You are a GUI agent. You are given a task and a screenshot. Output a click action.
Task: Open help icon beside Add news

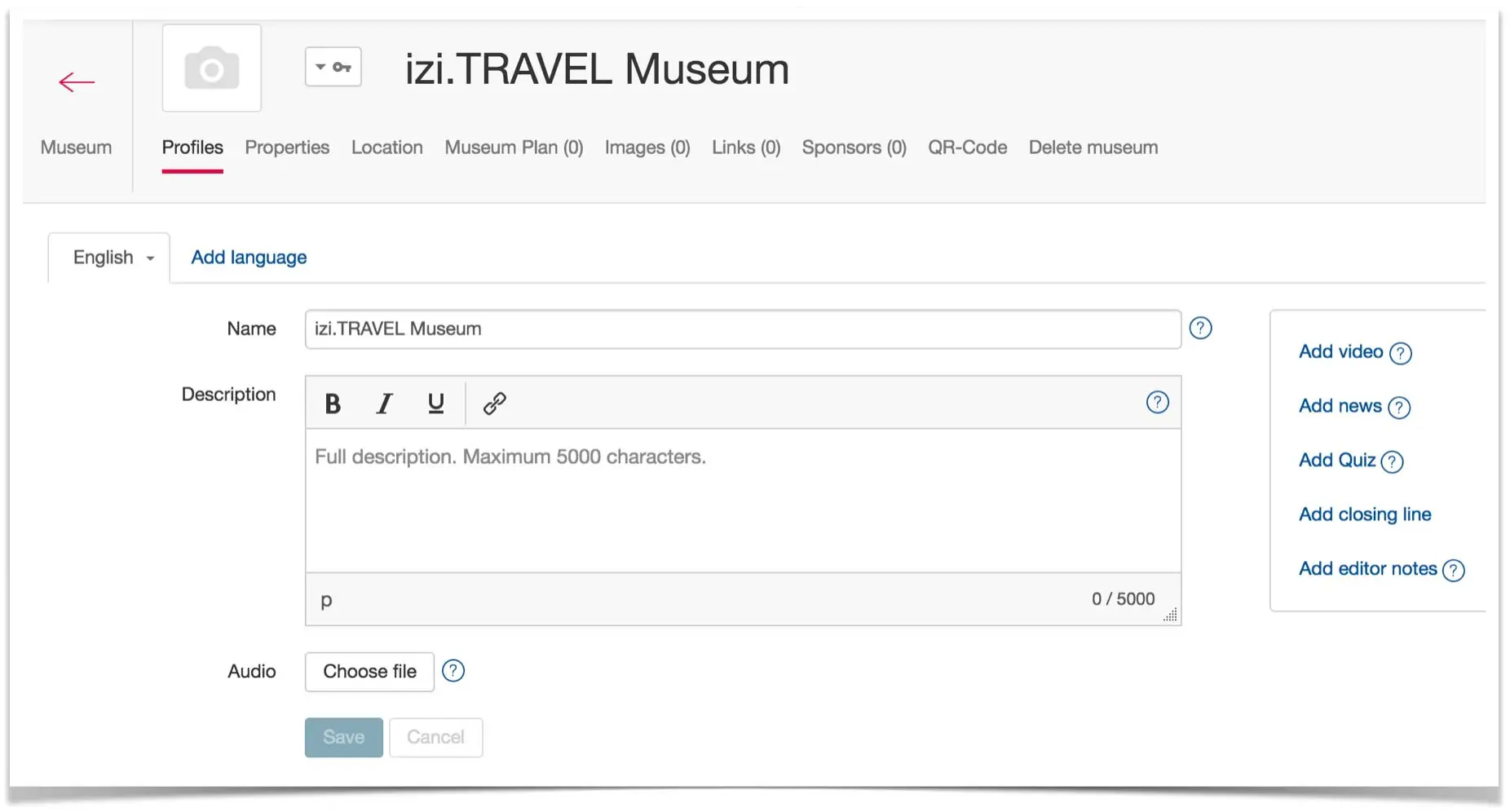click(x=1399, y=407)
